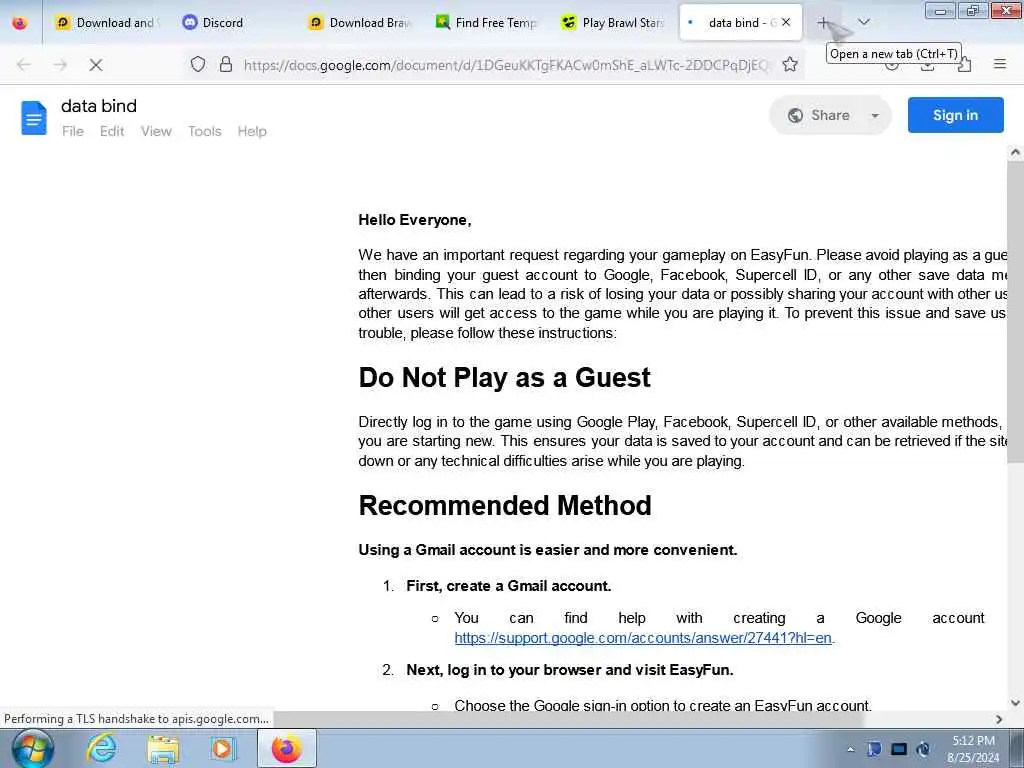The width and height of the screenshot is (1024, 768).
Task: Click the Sign in button
Action: coord(955,115)
